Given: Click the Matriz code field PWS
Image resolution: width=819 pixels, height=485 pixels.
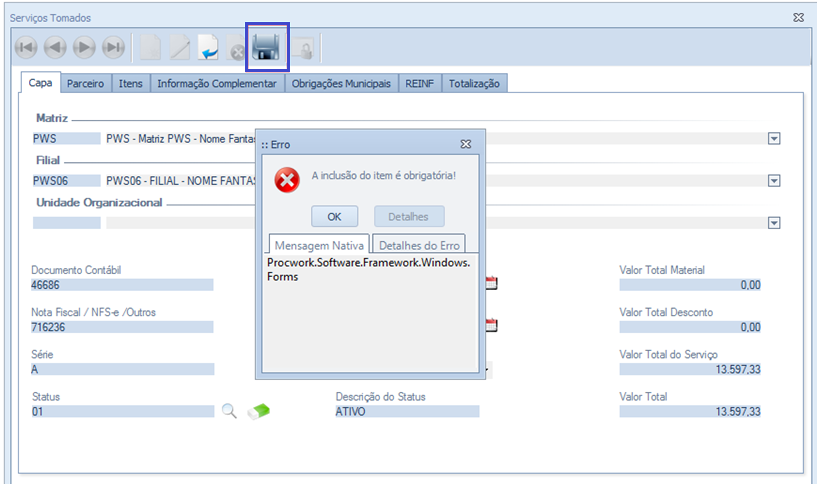Looking at the screenshot, I should pos(66,138).
